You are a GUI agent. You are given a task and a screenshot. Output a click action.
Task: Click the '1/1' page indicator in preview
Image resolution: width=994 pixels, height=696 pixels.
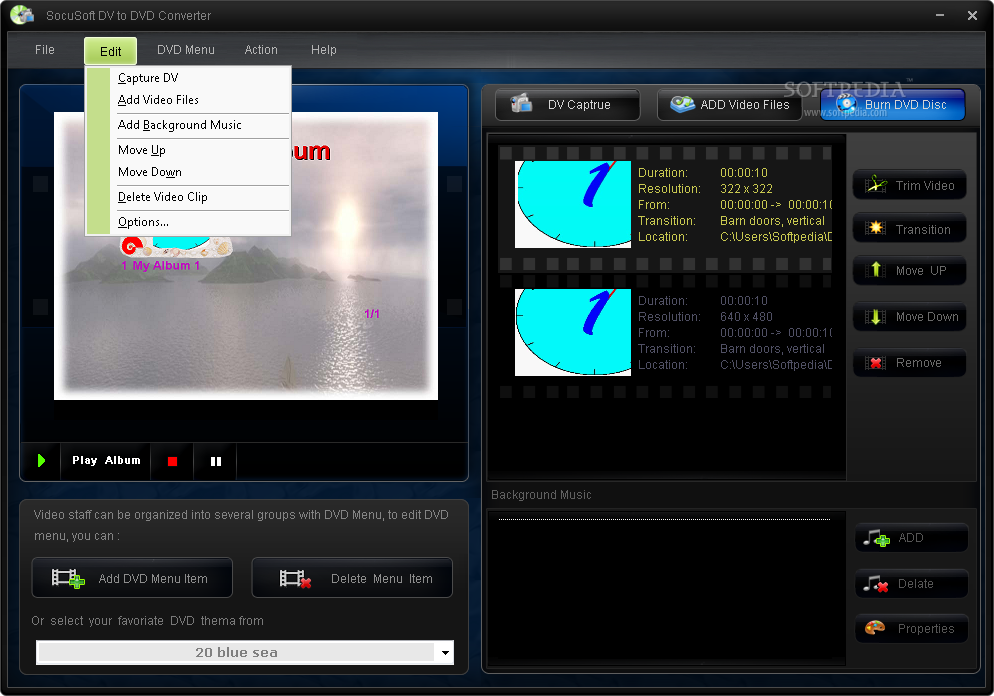pos(372,314)
